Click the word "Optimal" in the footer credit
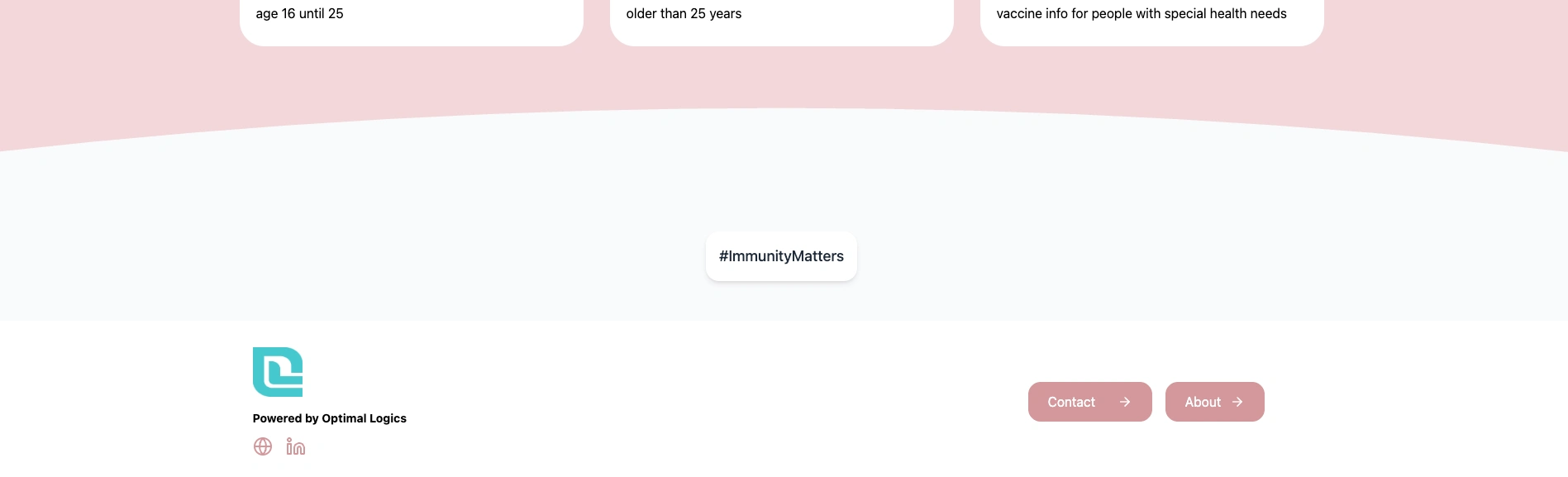This screenshot has height=477, width=1568. [345, 418]
